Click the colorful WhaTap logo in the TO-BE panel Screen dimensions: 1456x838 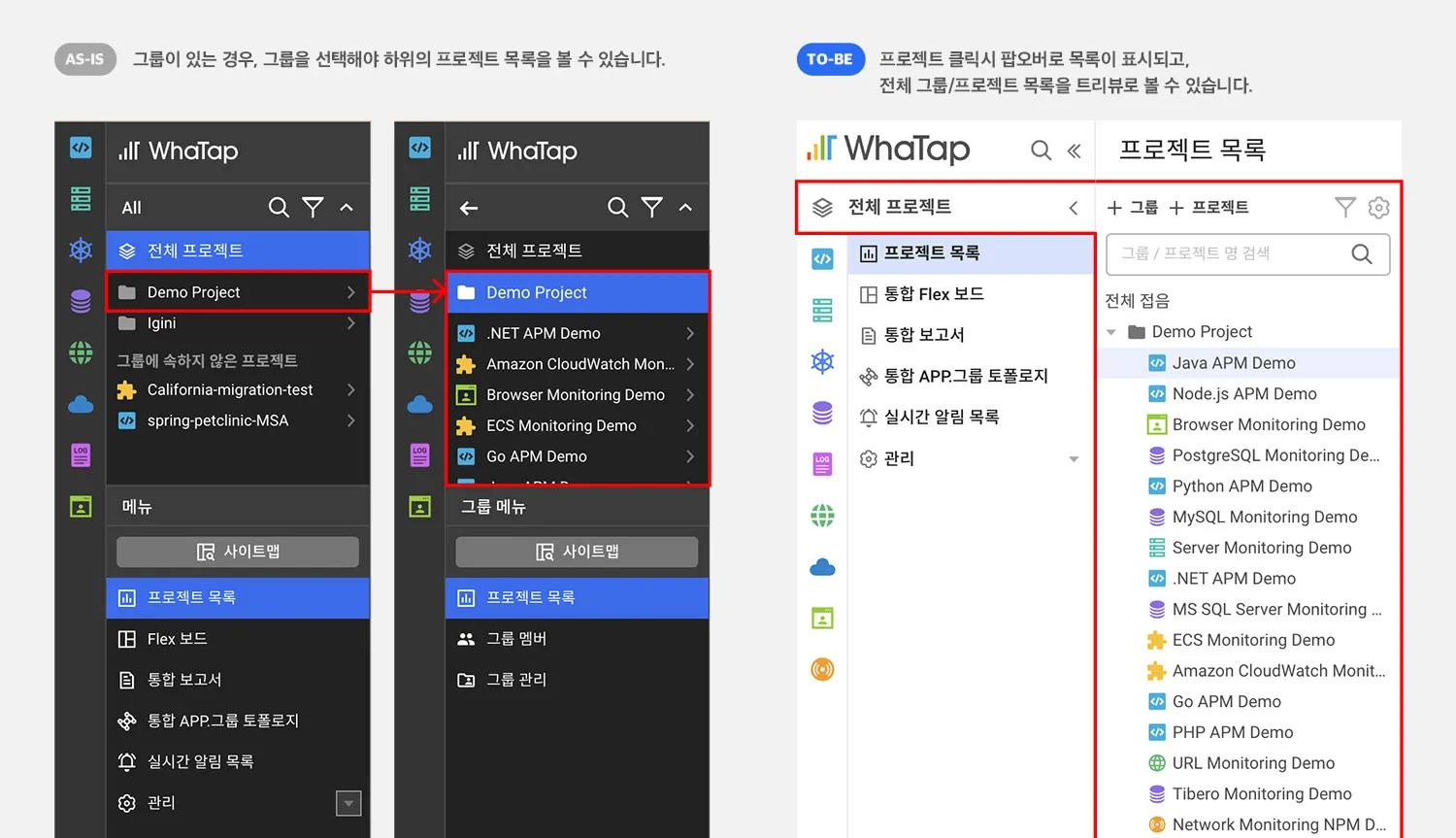point(888,149)
